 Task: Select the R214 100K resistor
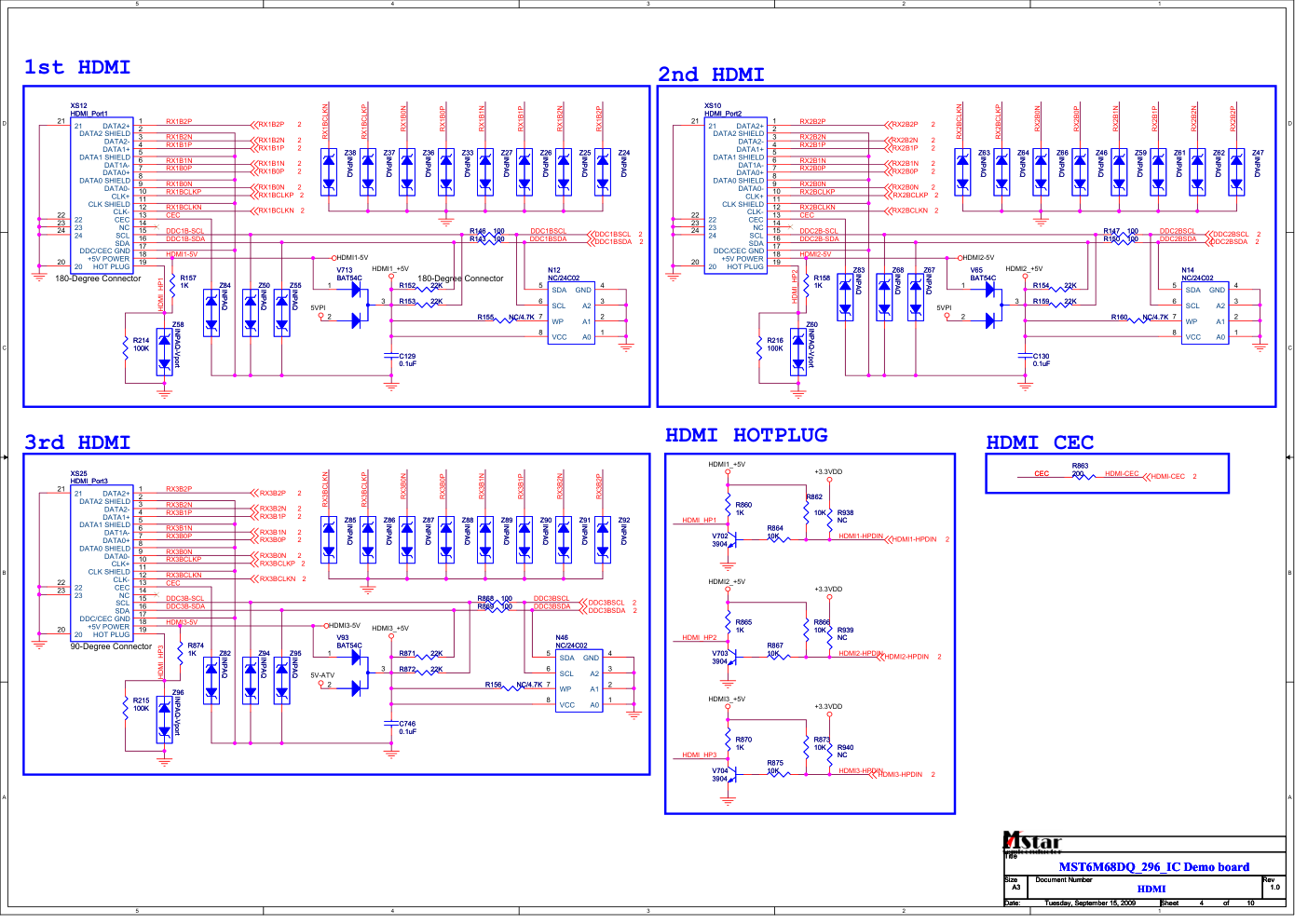(x=126, y=348)
